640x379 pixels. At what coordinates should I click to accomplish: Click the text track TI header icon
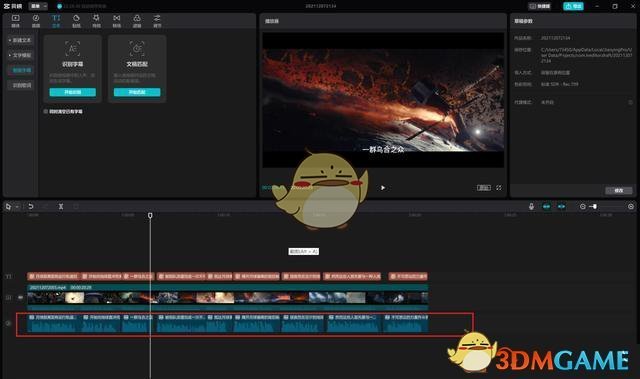[x=8, y=276]
